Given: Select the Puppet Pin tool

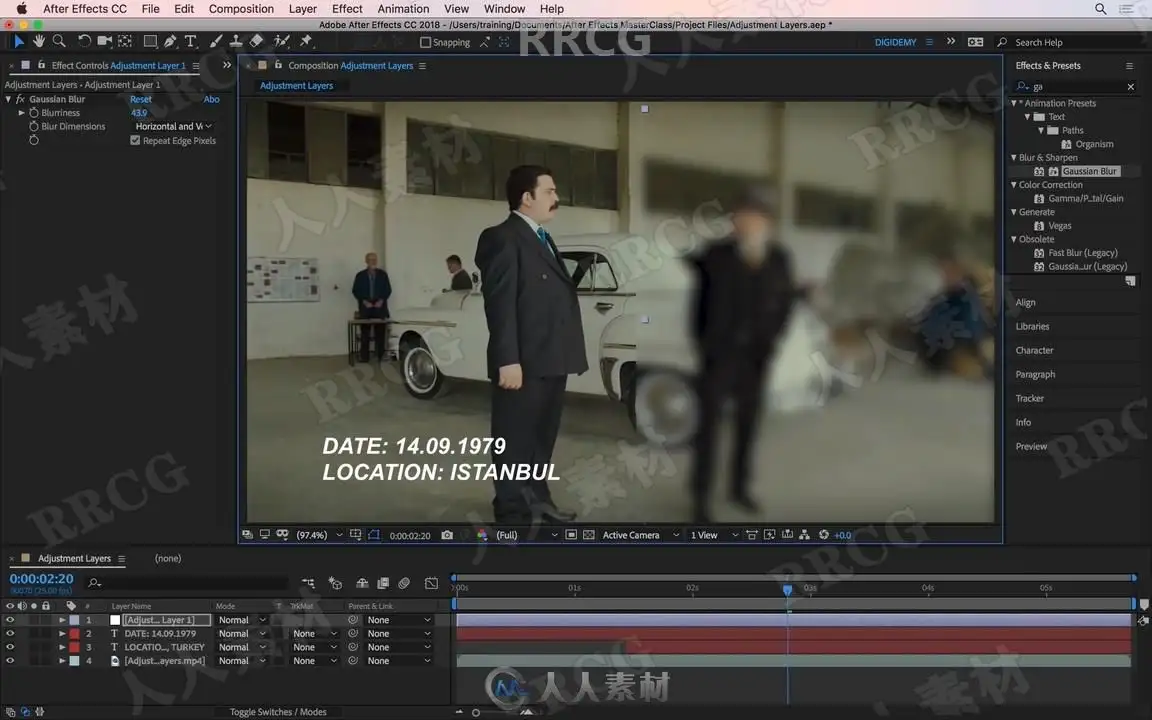Looking at the screenshot, I should [306, 41].
